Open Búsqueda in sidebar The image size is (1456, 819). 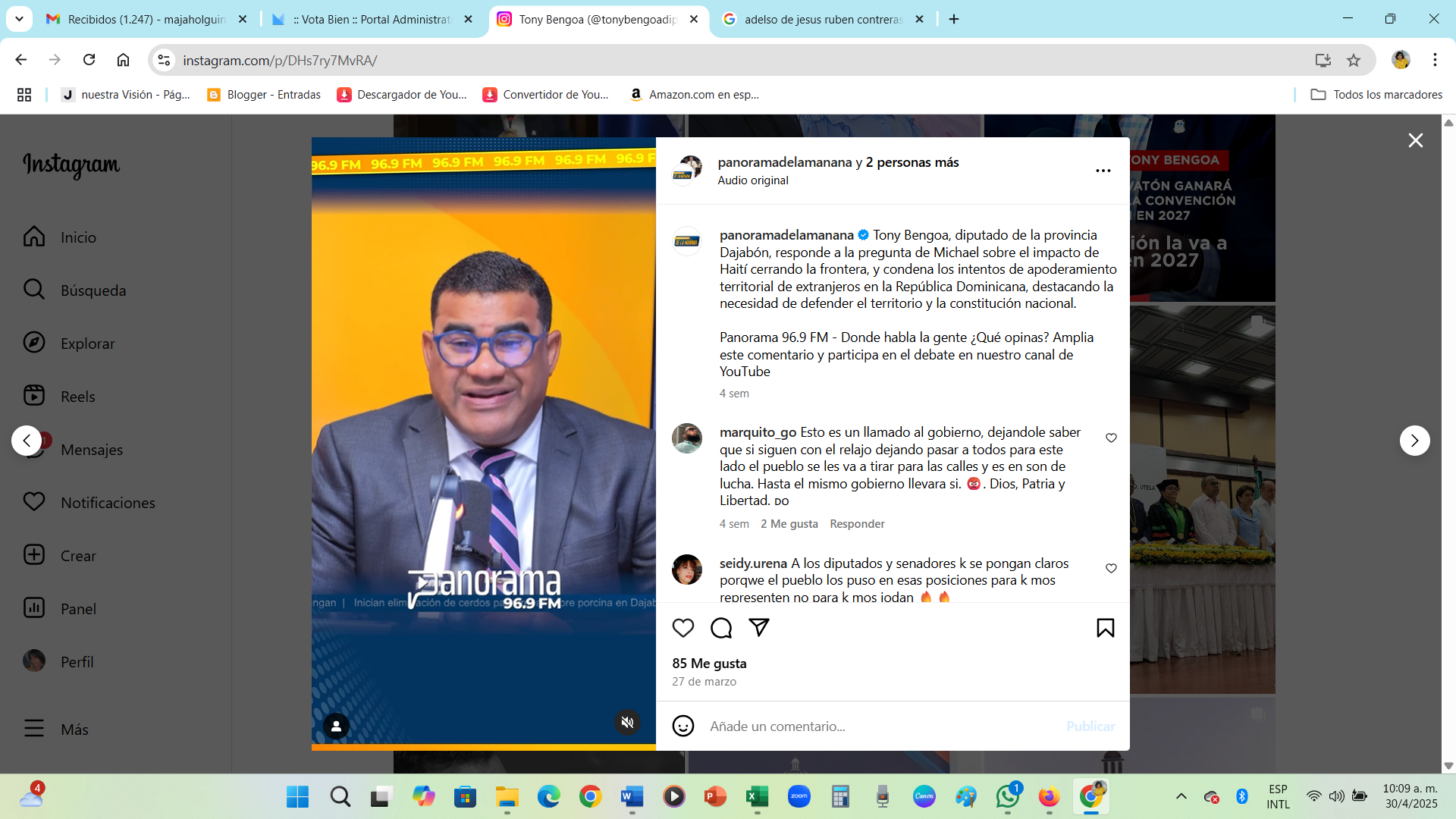pyautogui.click(x=74, y=290)
